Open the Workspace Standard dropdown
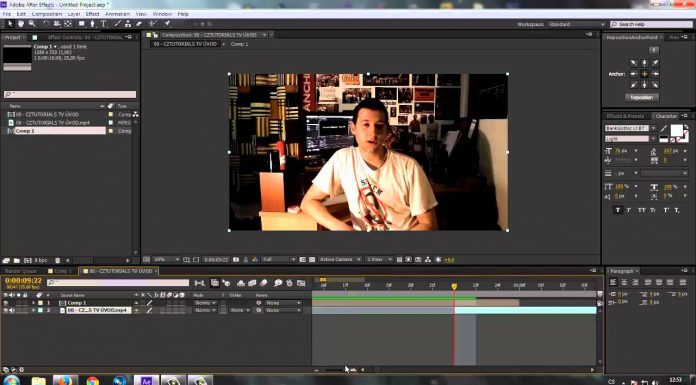Screen dimensions: 696x385 tap(576, 24)
